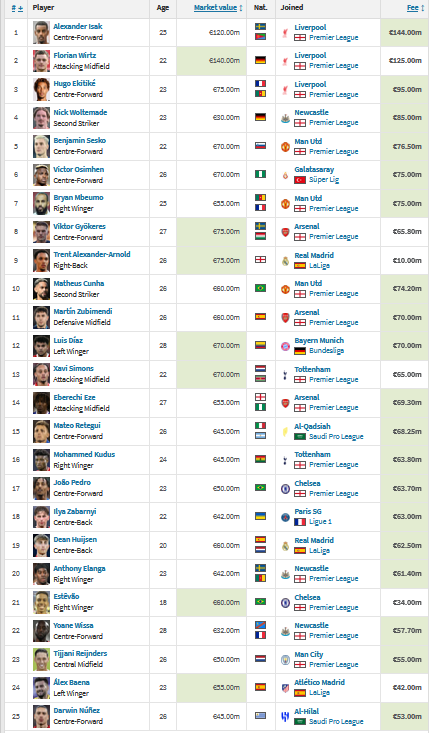
Task: Click the Atlético Madrid crest icon
Action: tap(285, 688)
